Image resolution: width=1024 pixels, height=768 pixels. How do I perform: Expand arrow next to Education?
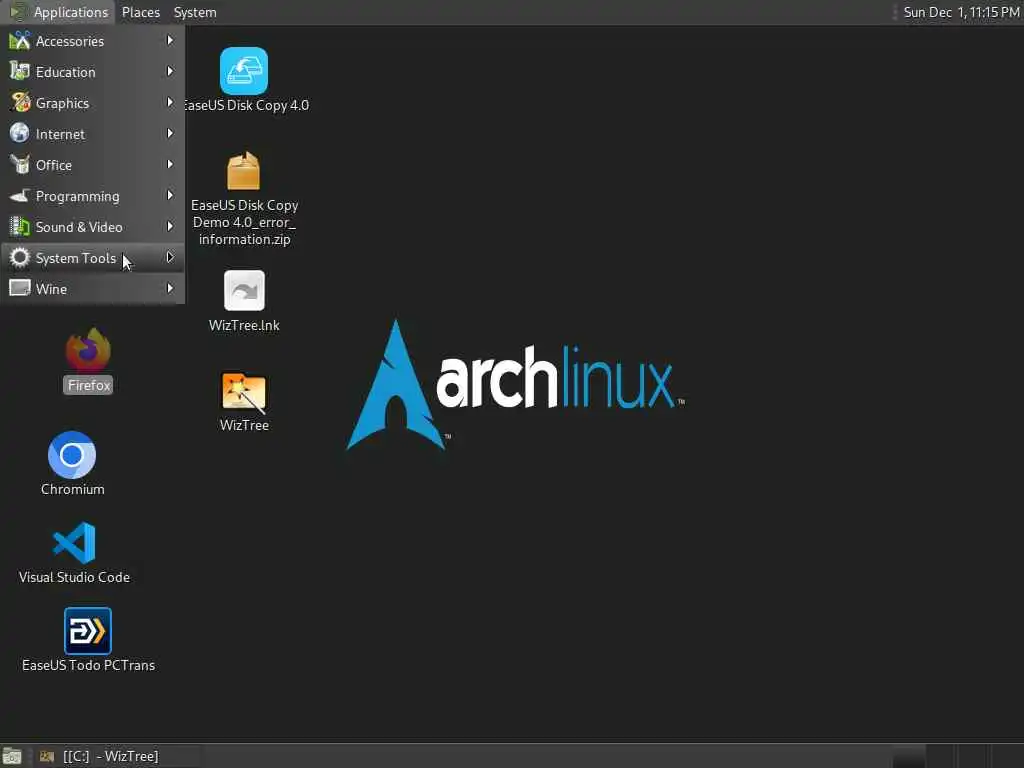(x=170, y=71)
